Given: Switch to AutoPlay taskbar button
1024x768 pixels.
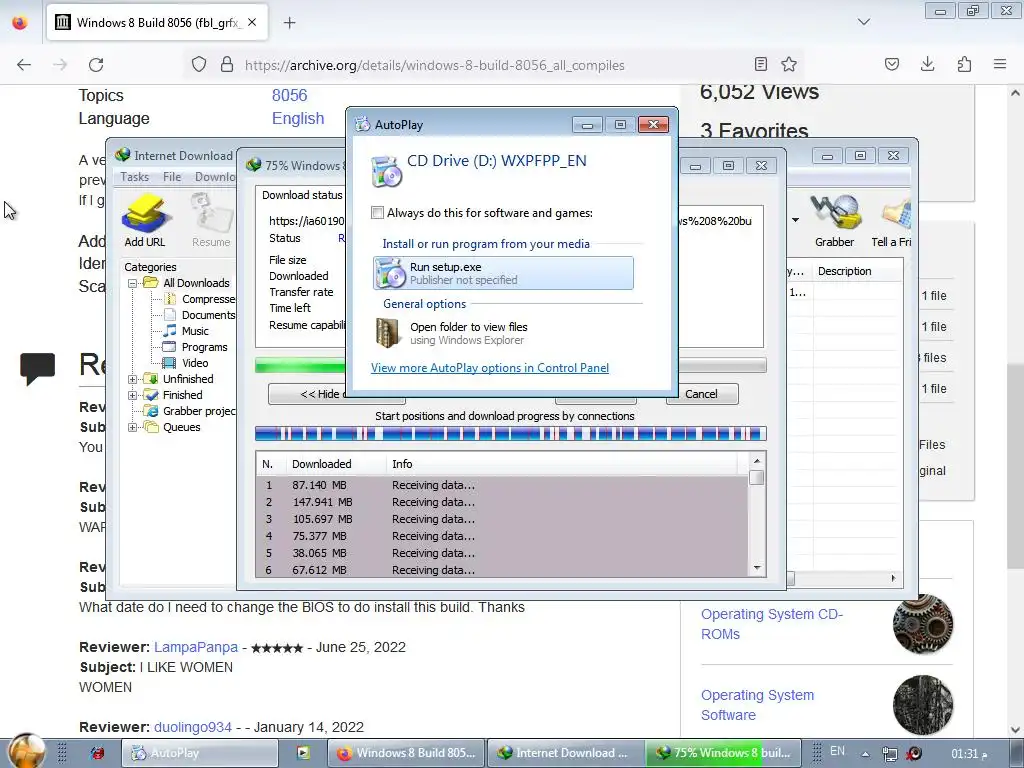Looking at the screenshot, I should pyautogui.click(x=200, y=753).
